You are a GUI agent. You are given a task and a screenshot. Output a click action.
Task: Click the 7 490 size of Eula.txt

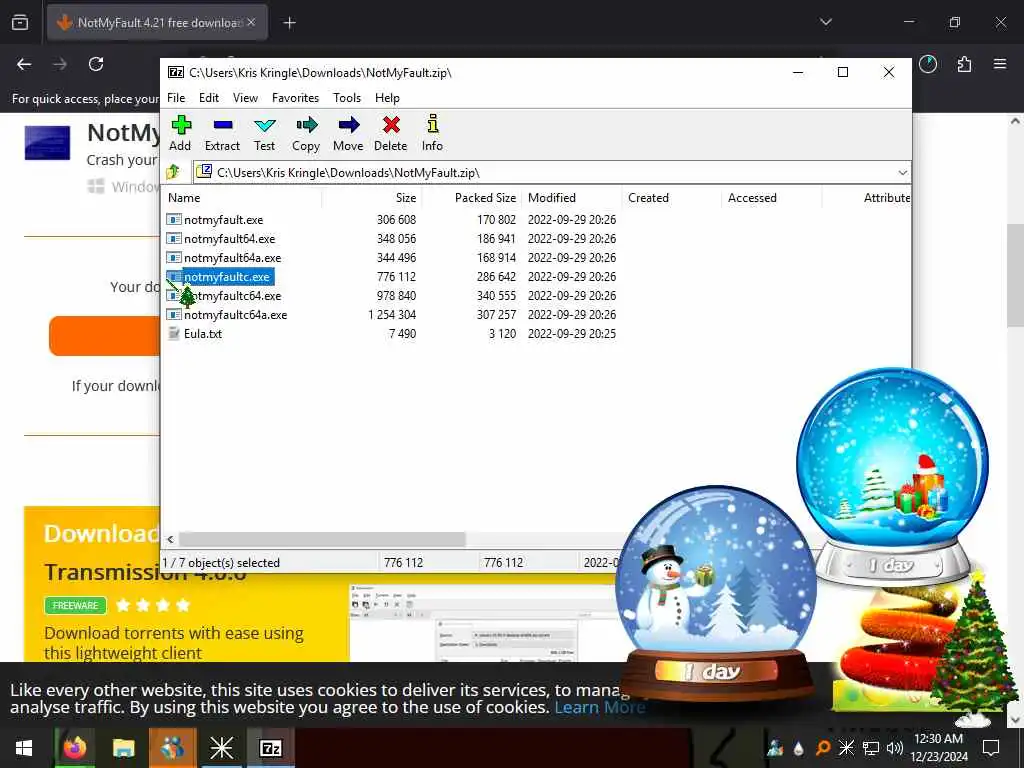click(x=402, y=334)
